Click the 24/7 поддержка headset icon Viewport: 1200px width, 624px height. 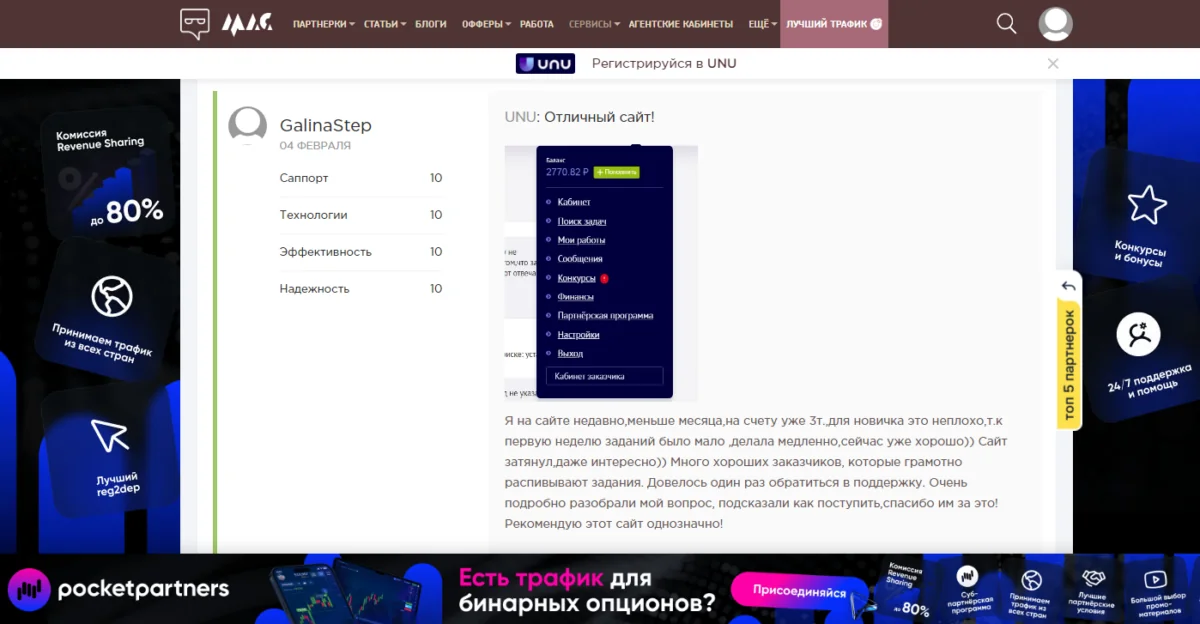click(x=1138, y=335)
